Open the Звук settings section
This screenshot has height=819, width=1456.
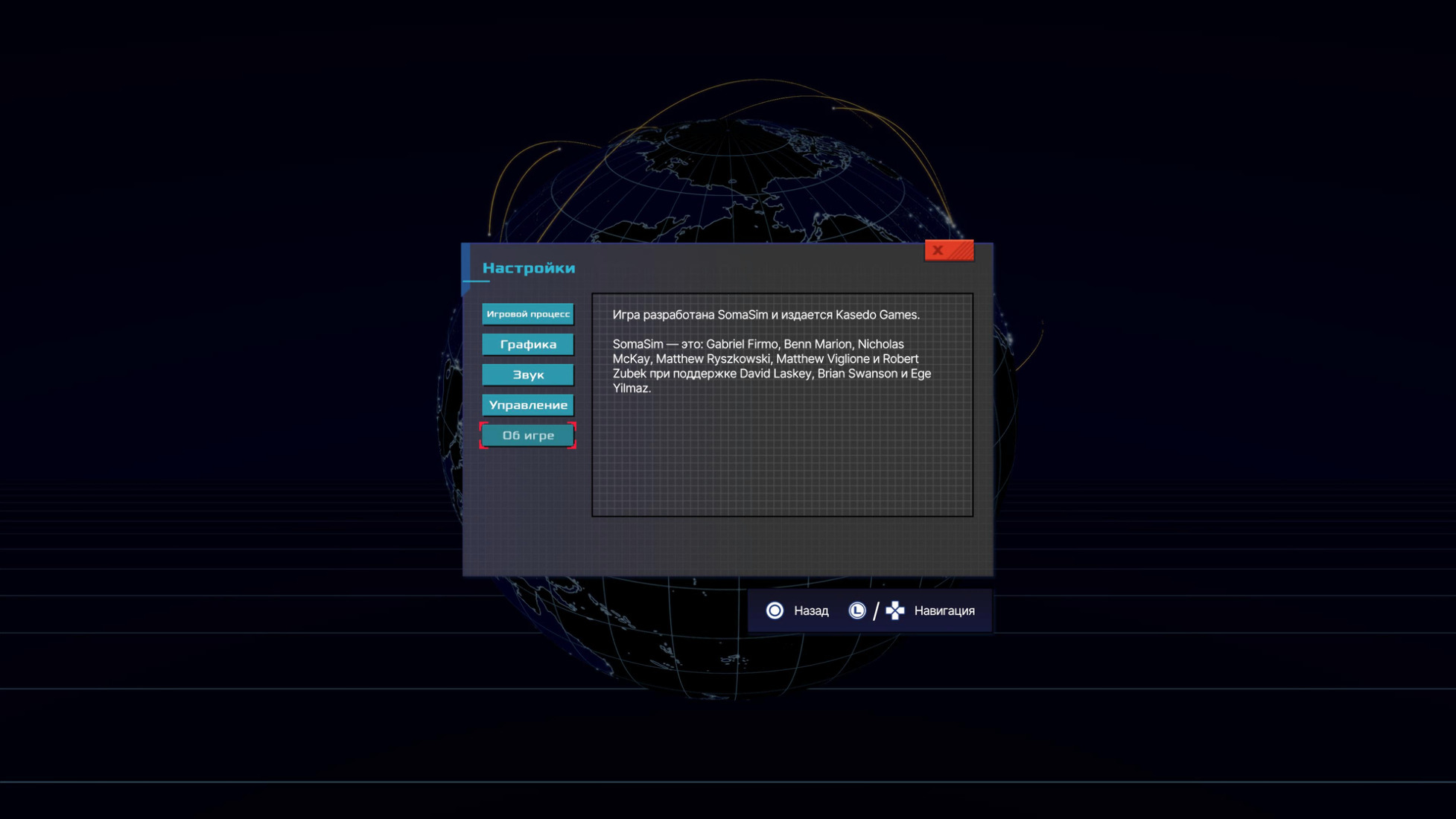(x=527, y=375)
